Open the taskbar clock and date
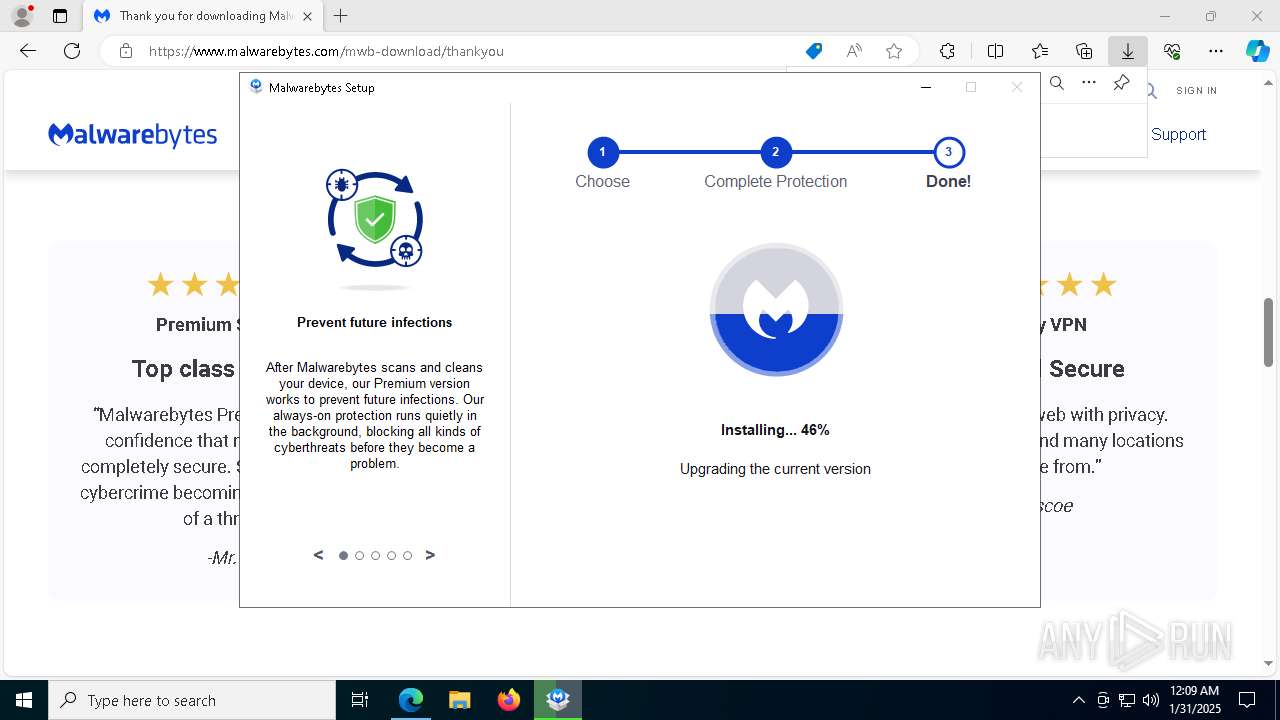 [1195, 700]
